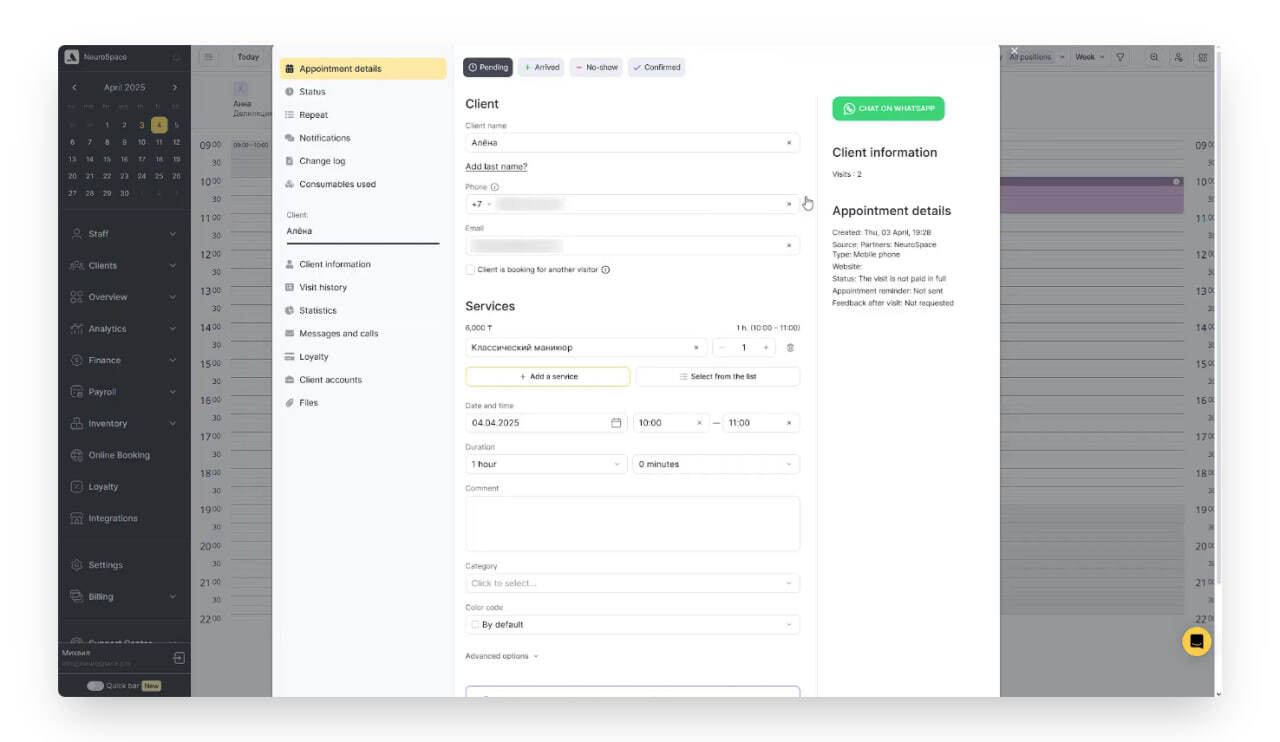Set status to Confirmed
Screen dimensions: 1280x742
(657, 68)
